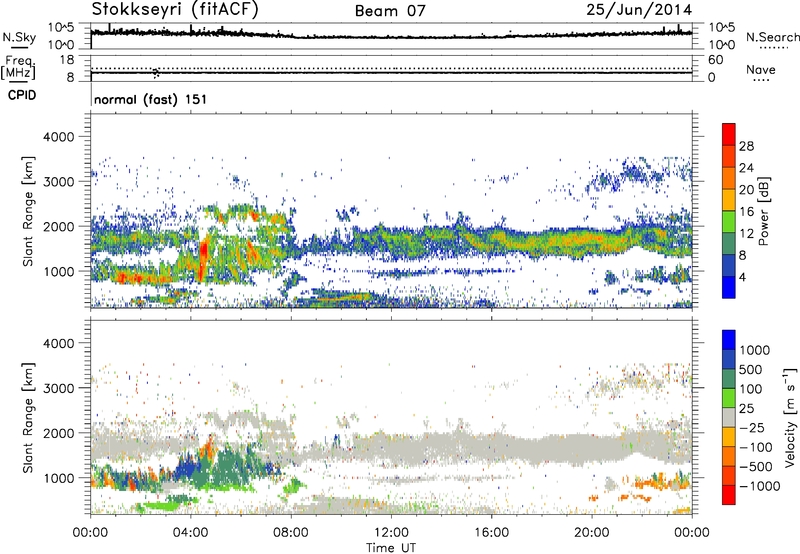The height and width of the screenshot is (554, 800).
Task: Click the red segment below −1000 on Velocity colorbar
Action: [729, 495]
